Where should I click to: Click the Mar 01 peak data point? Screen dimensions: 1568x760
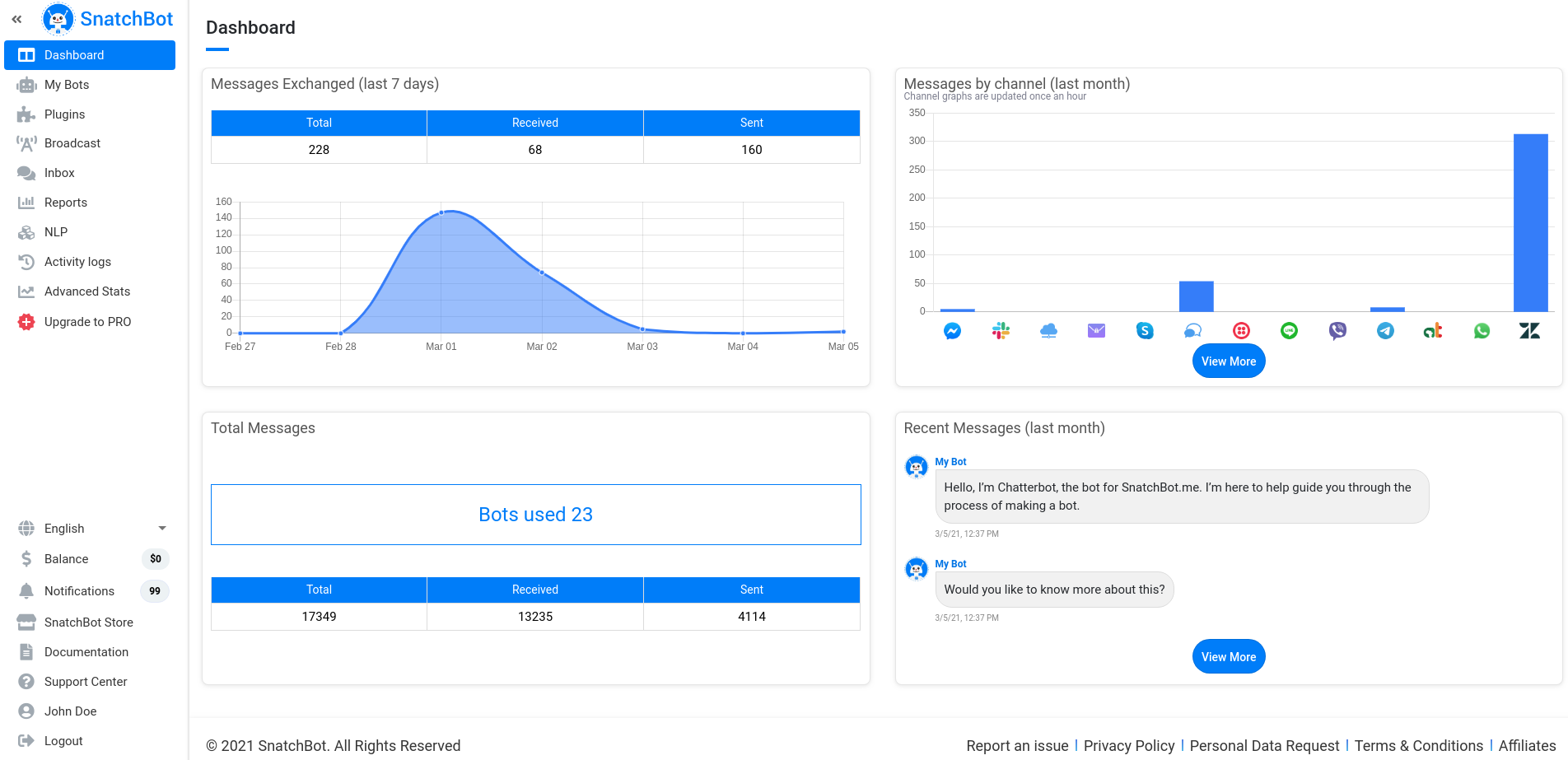441,212
